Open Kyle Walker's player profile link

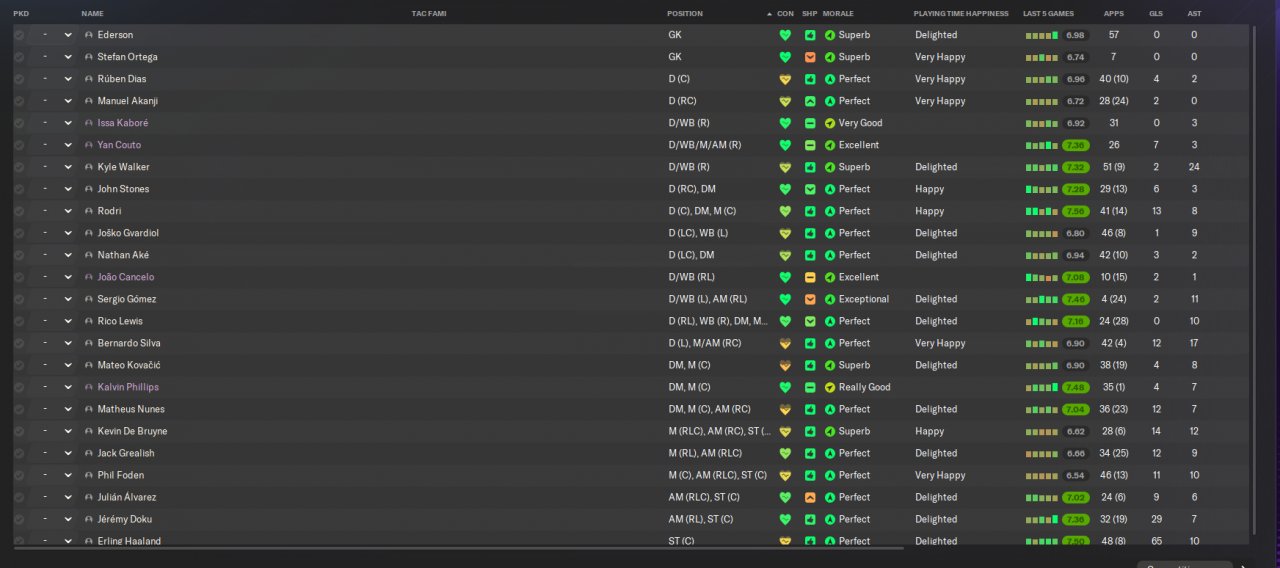(123, 167)
